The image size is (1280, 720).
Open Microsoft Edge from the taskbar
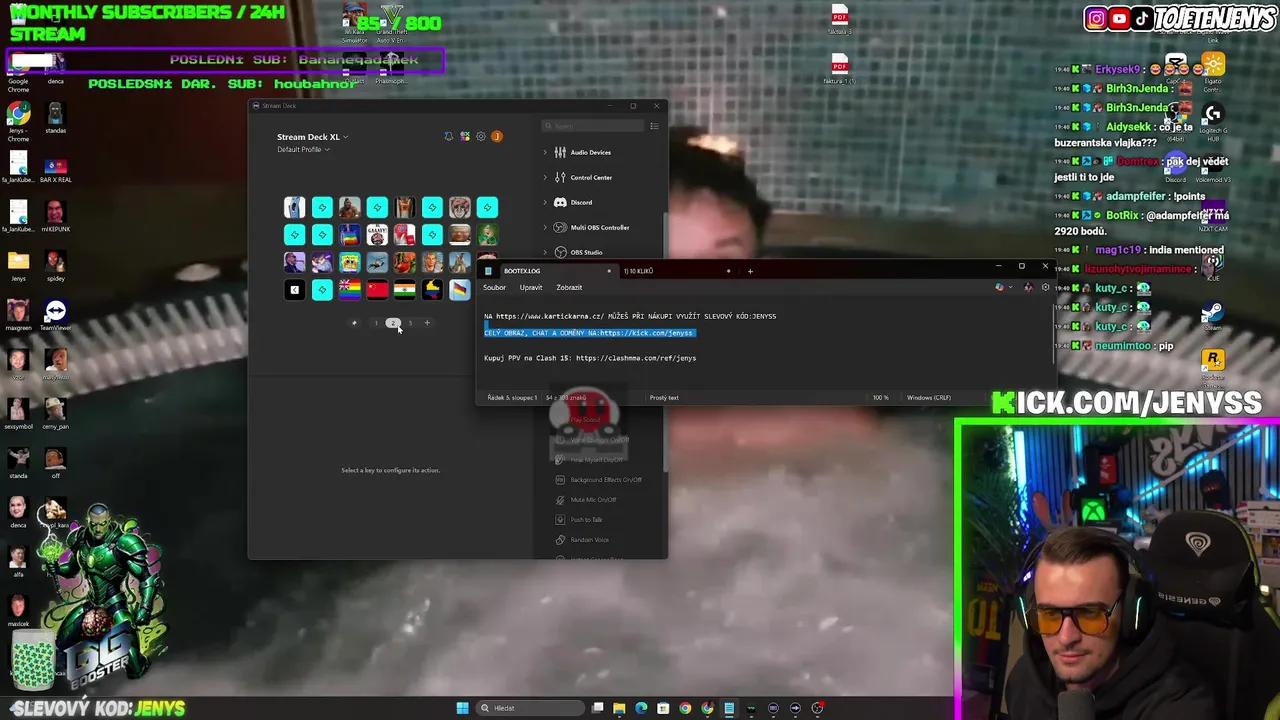point(641,708)
